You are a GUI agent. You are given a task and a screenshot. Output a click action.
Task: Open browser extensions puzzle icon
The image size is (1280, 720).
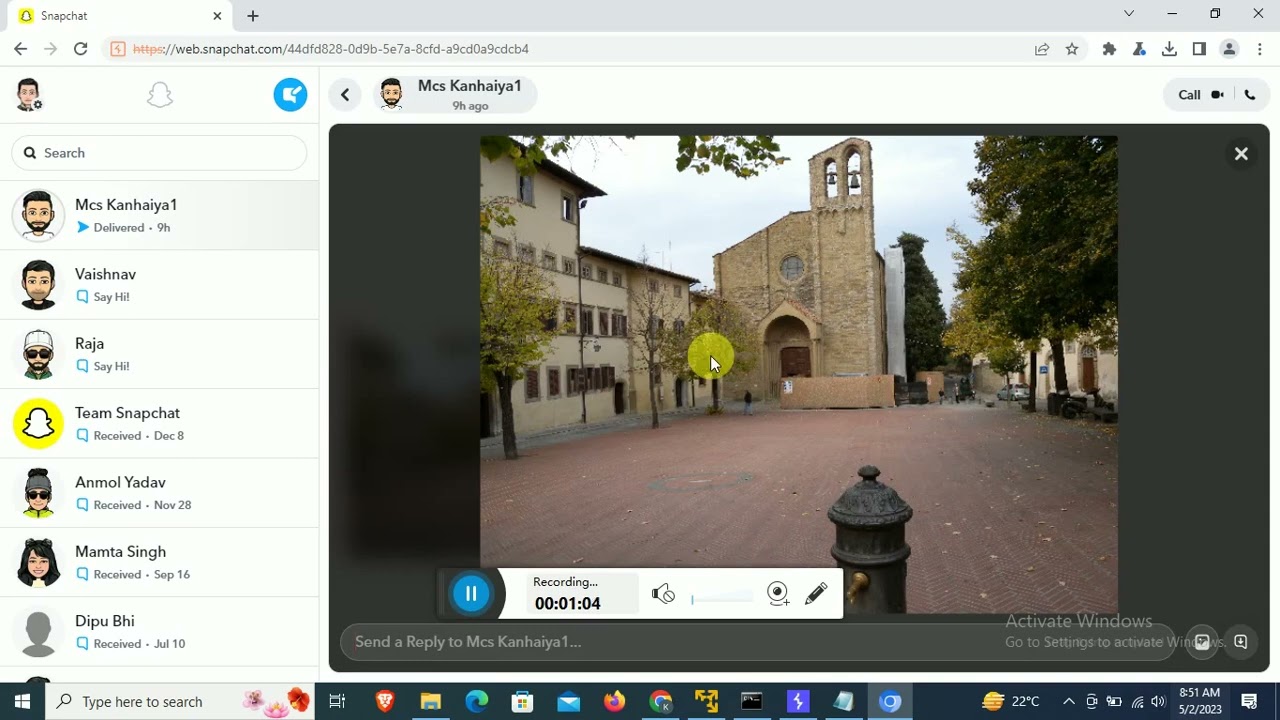(1109, 49)
